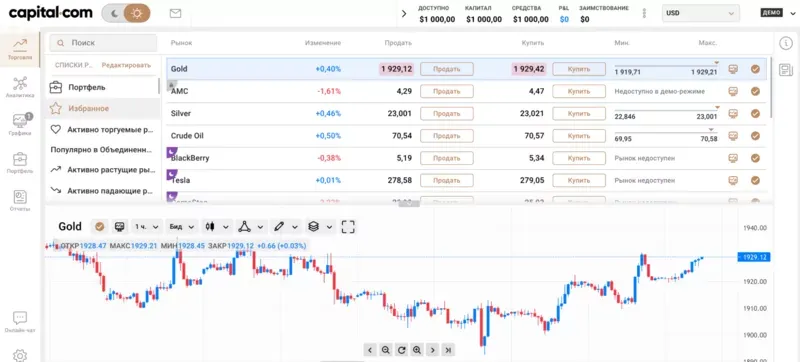Click the Silver min-max range slider
The height and width of the screenshot is (362, 800).
(x=667, y=111)
